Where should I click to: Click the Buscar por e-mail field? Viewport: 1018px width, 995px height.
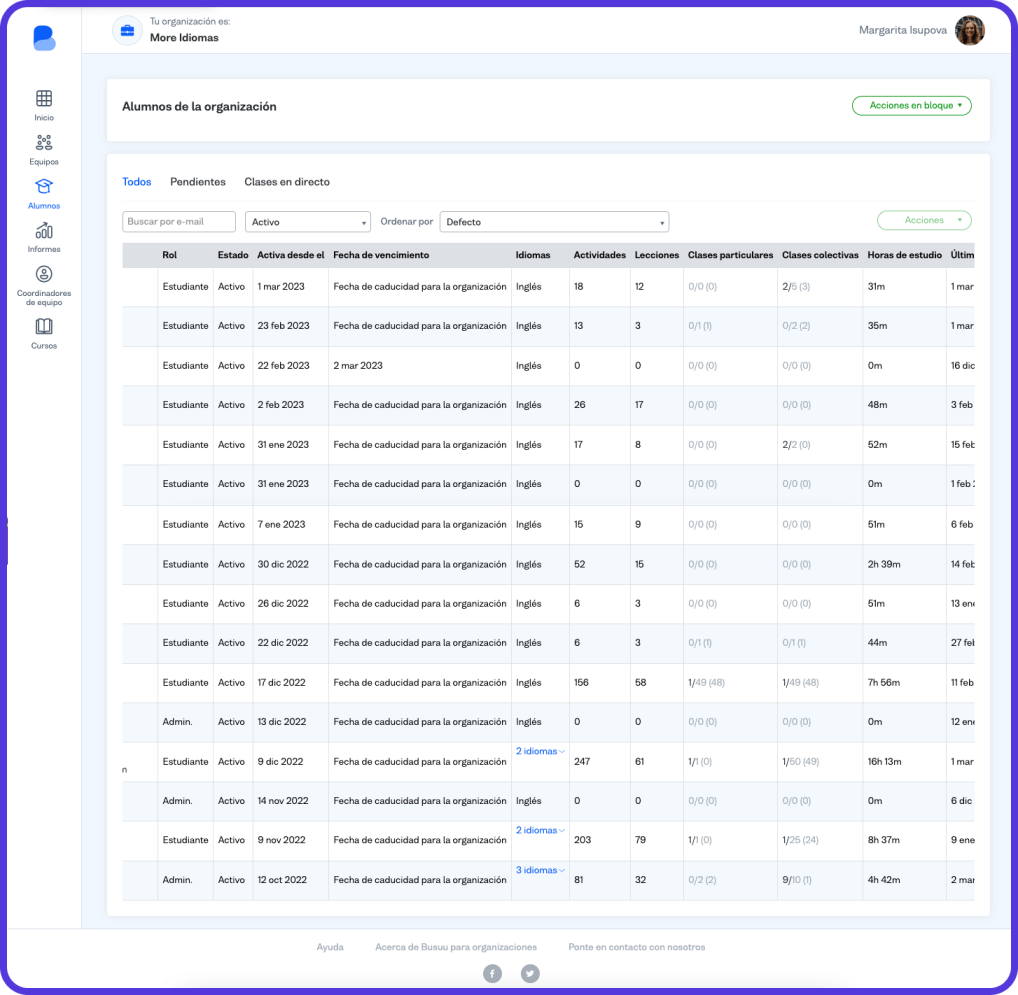[179, 221]
